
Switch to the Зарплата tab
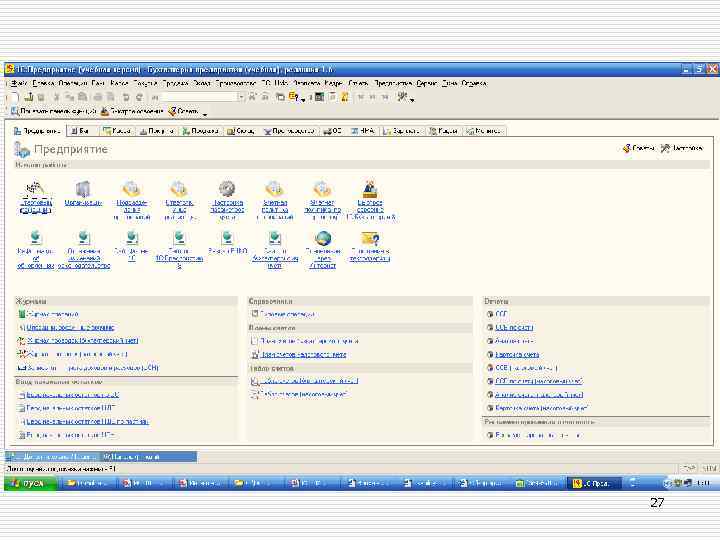(401, 131)
